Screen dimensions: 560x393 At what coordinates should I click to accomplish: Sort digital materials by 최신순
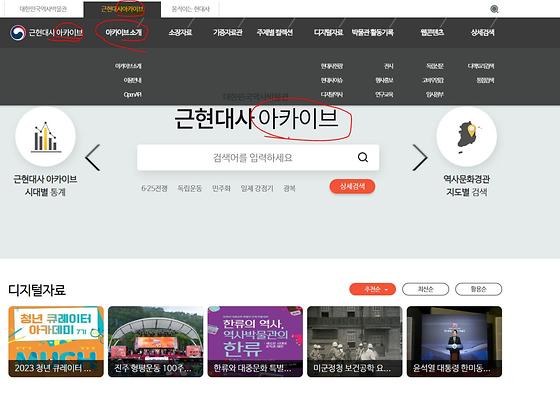coord(425,289)
